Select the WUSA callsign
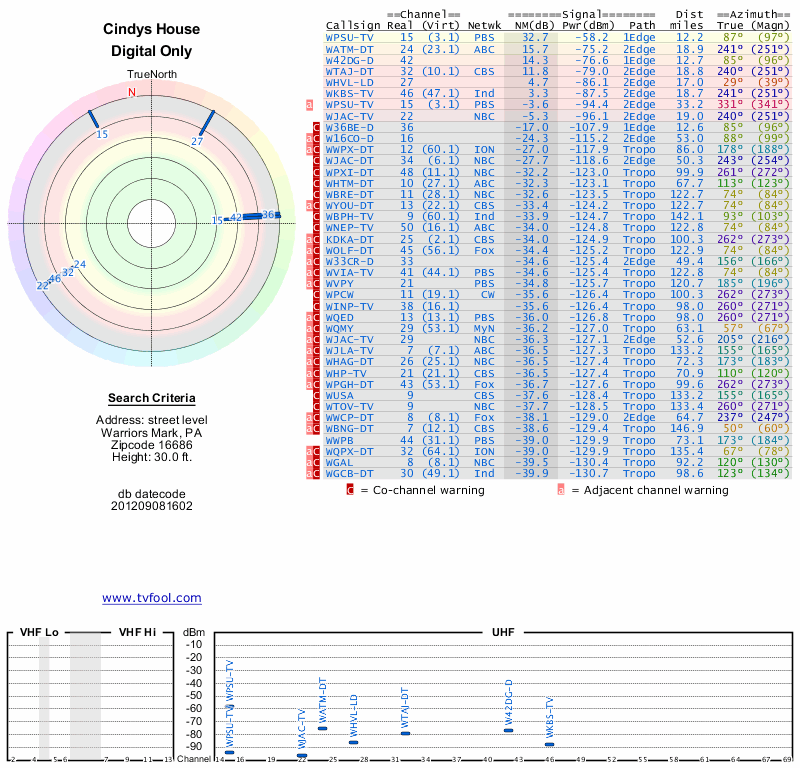The height and width of the screenshot is (768, 800). coord(340,395)
